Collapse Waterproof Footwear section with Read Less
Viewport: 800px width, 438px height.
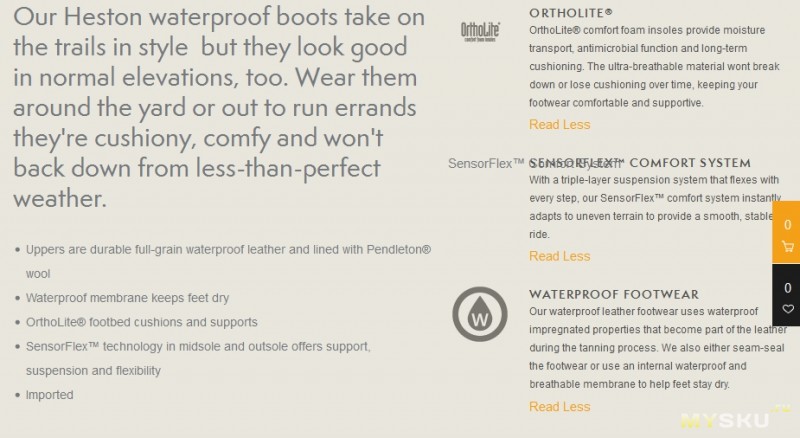coord(559,407)
